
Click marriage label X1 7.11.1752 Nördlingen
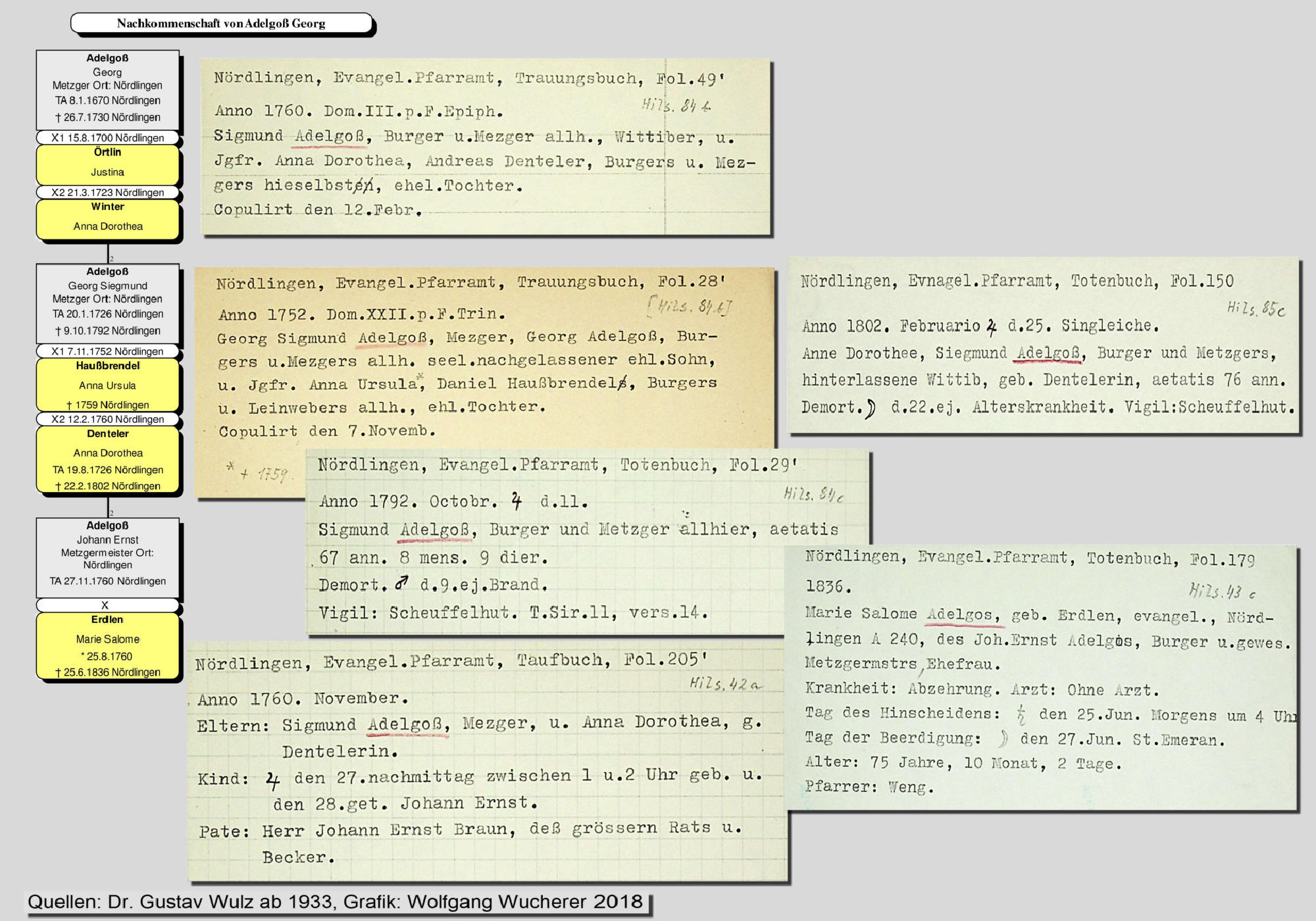107,351
